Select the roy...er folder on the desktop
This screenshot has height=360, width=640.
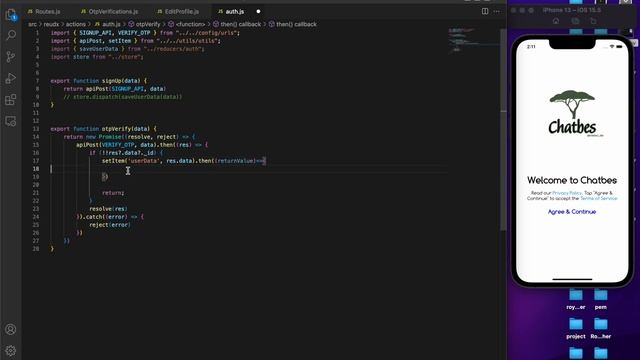576,298
